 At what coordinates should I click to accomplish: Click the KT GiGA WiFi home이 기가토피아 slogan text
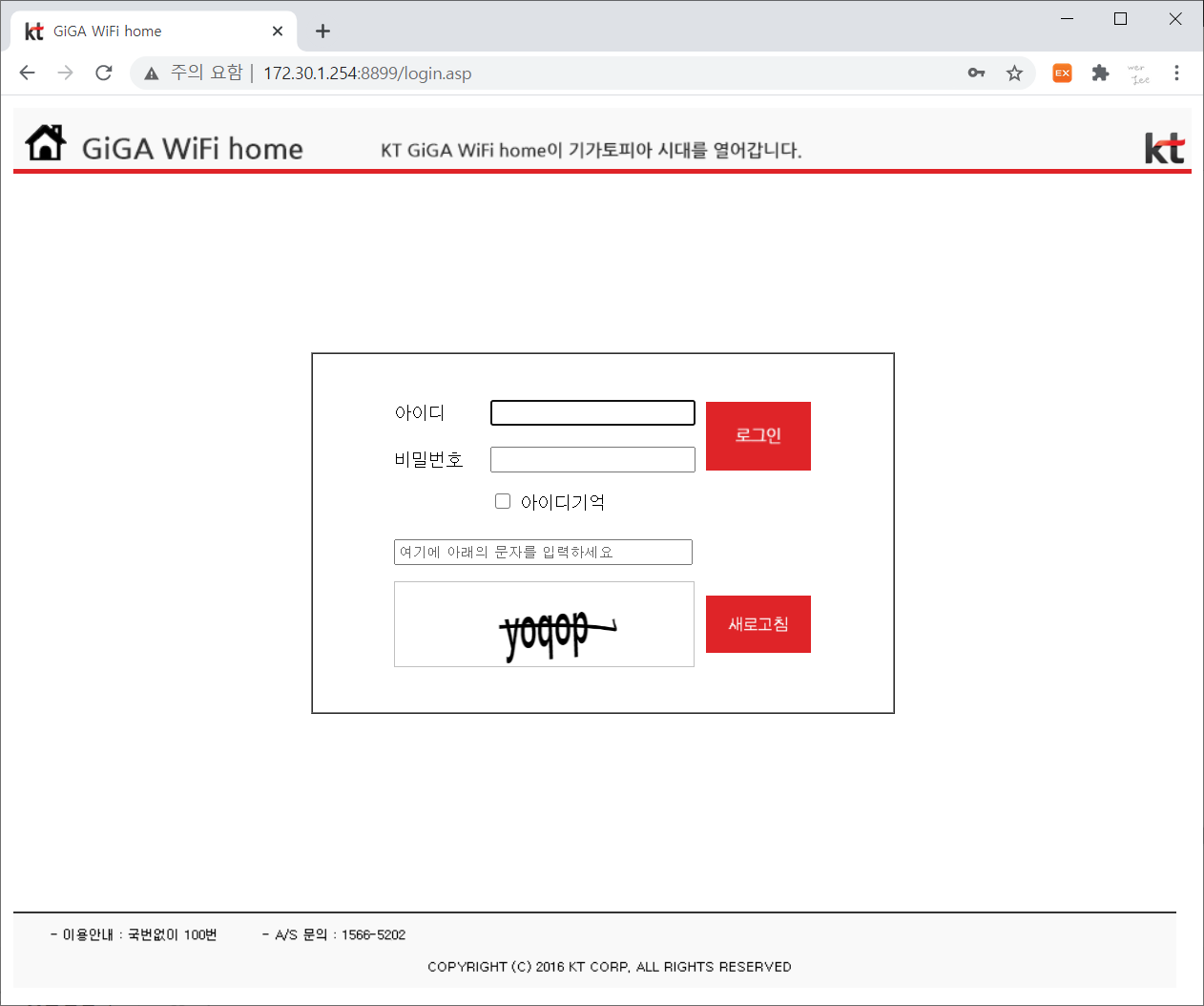coord(591,151)
